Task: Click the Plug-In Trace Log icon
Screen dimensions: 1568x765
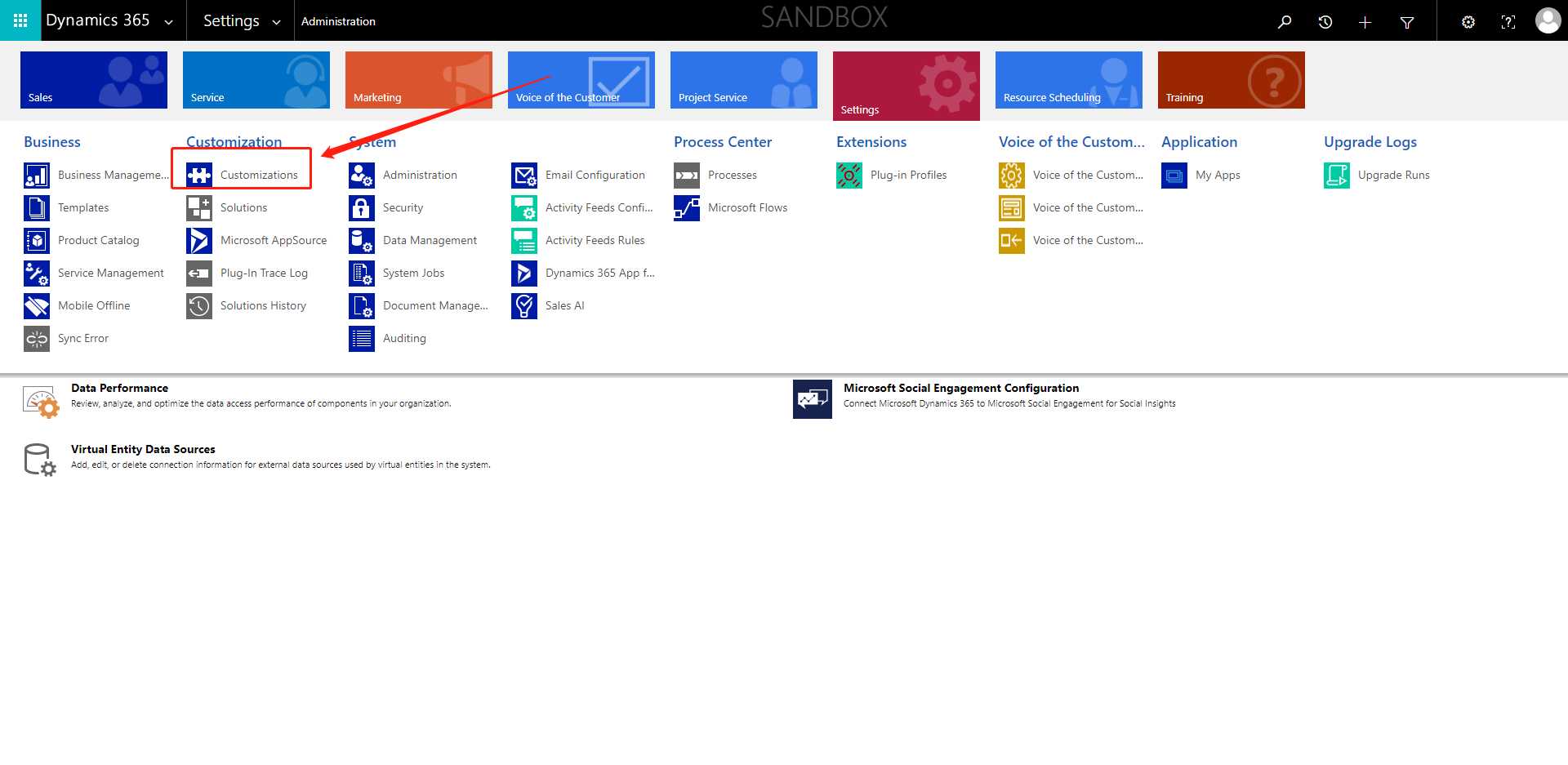Action: tap(199, 274)
